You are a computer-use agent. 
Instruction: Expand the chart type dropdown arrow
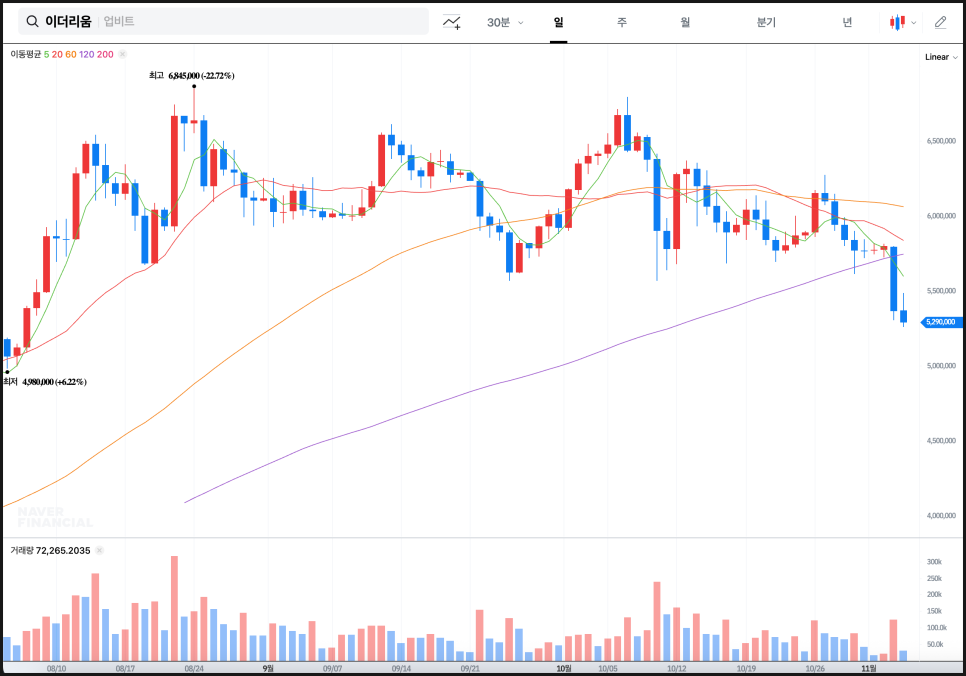click(x=913, y=22)
